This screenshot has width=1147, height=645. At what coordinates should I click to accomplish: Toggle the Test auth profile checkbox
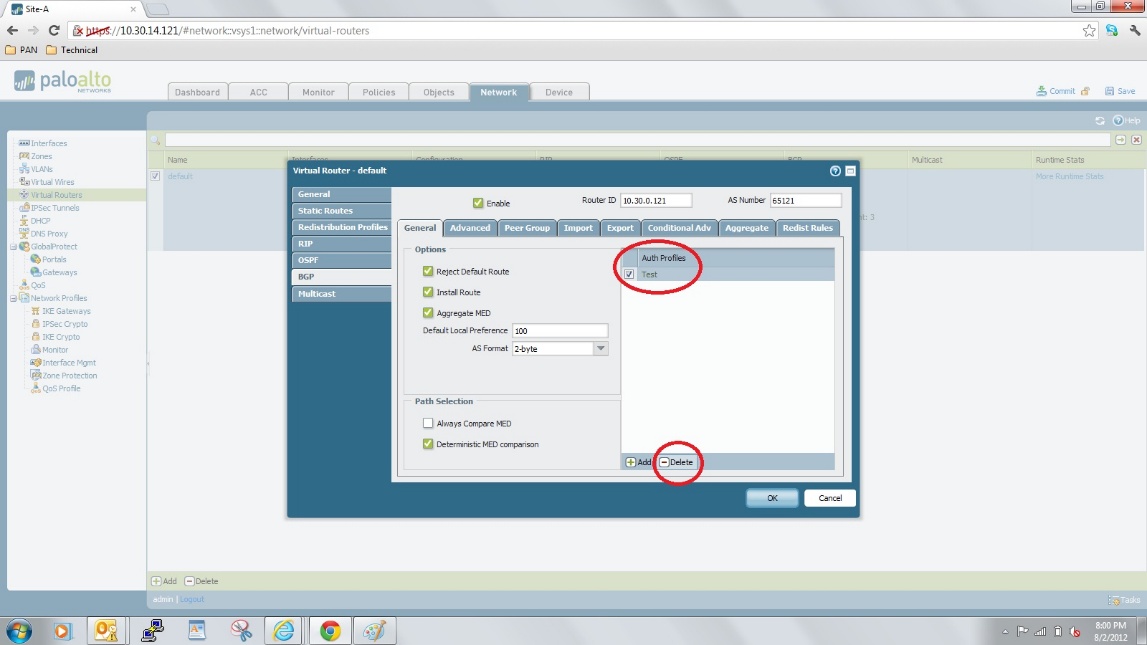629,274
